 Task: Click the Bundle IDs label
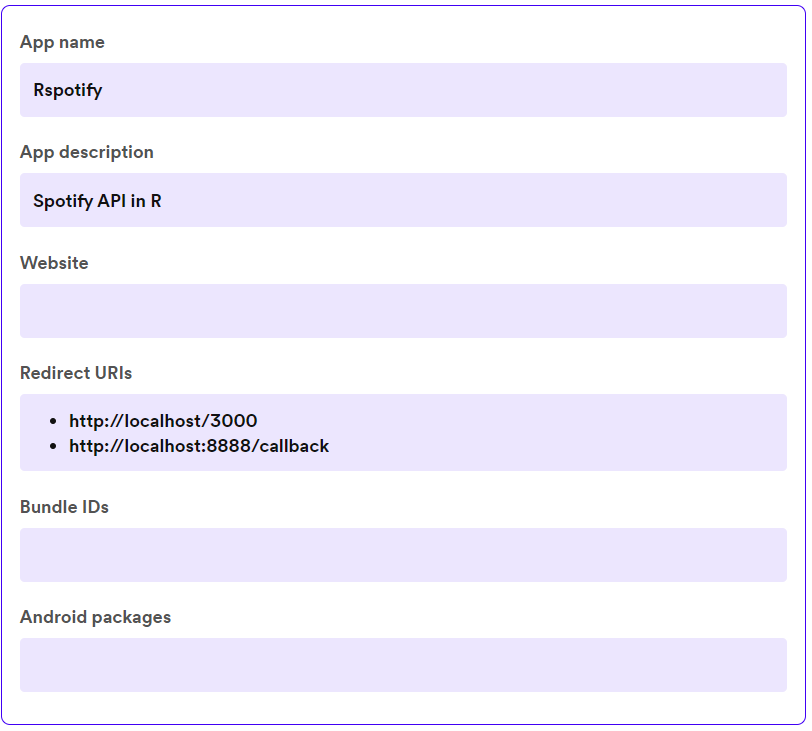point(64,507)
